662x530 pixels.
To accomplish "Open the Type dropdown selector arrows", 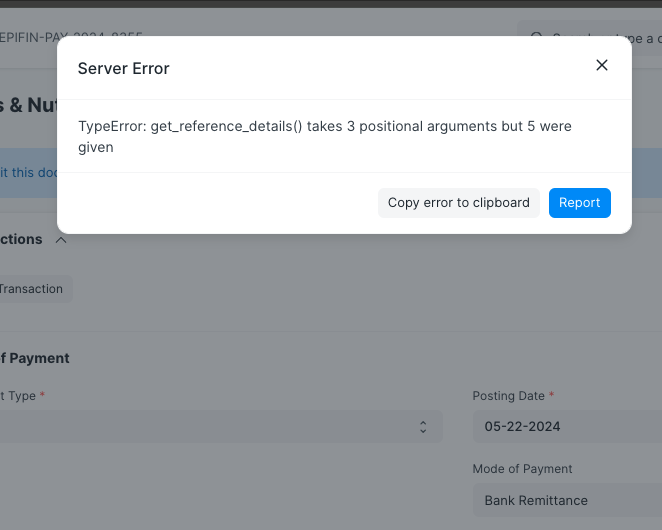I will pyautogui.click(x=423, y=427).
